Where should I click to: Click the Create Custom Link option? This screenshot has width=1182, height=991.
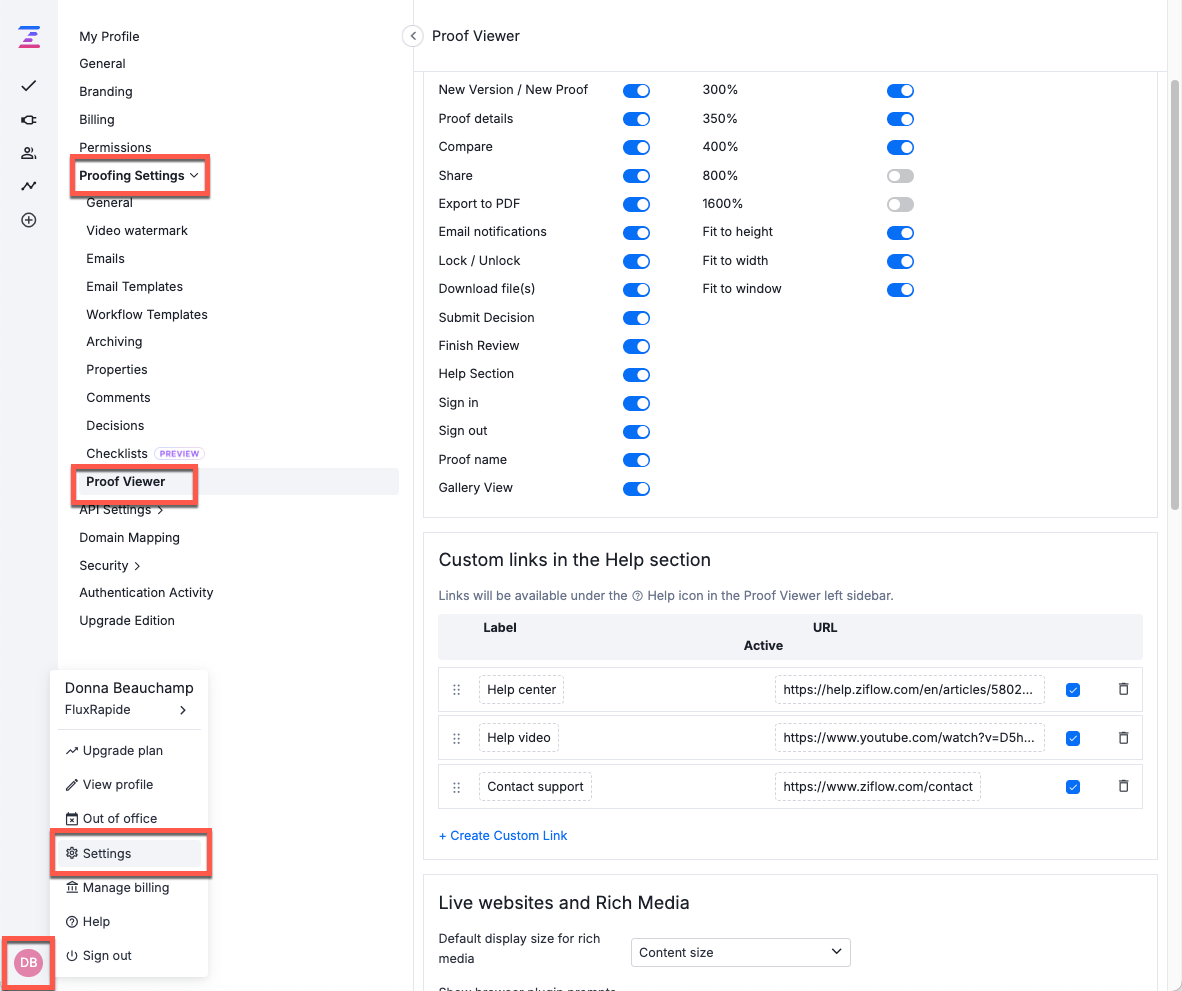click(503, 835)
